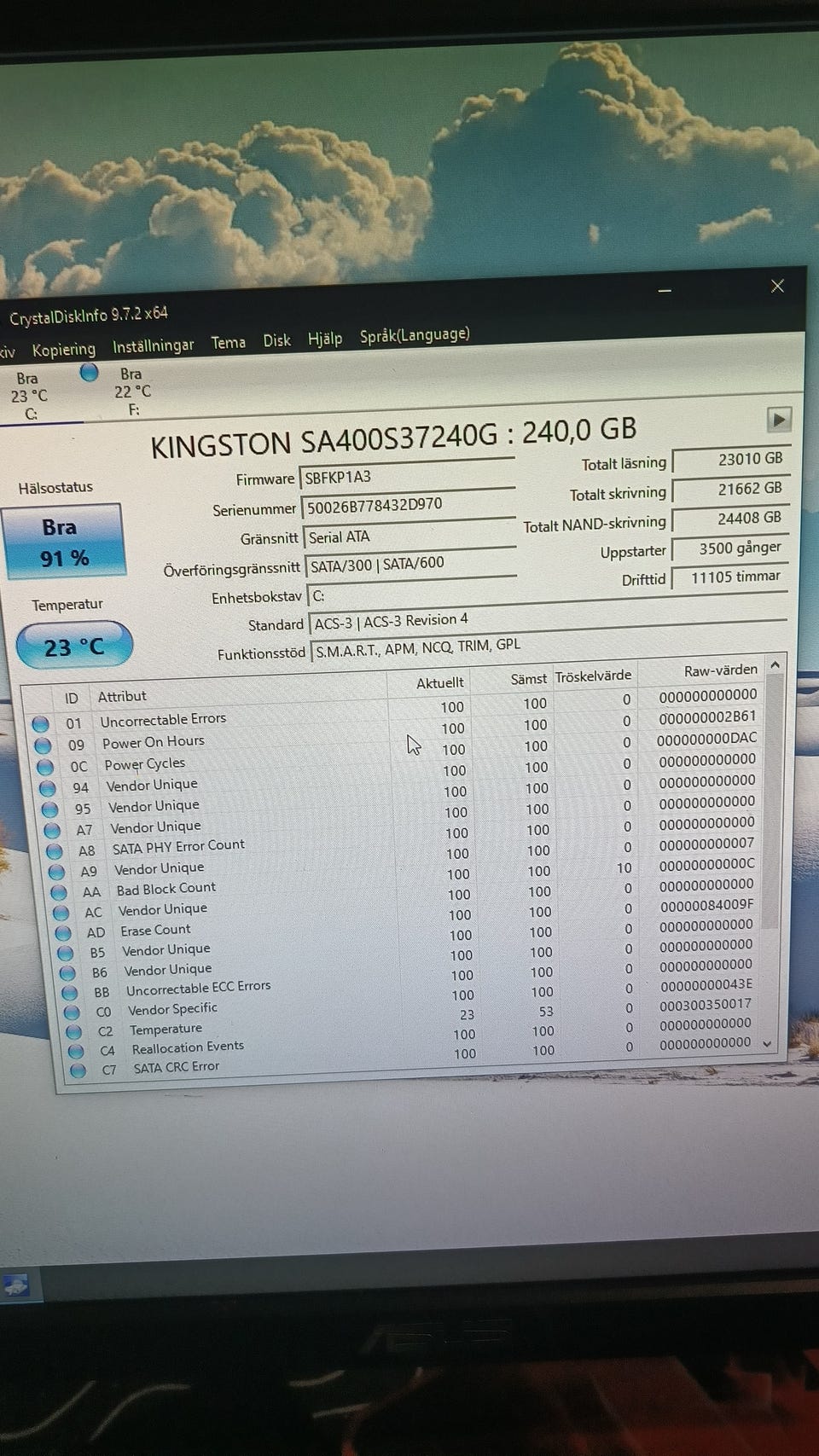Click raw value 00000084009F
Image resolution: width=819 pixels, height=1456 pixels.
coord(706,904)
